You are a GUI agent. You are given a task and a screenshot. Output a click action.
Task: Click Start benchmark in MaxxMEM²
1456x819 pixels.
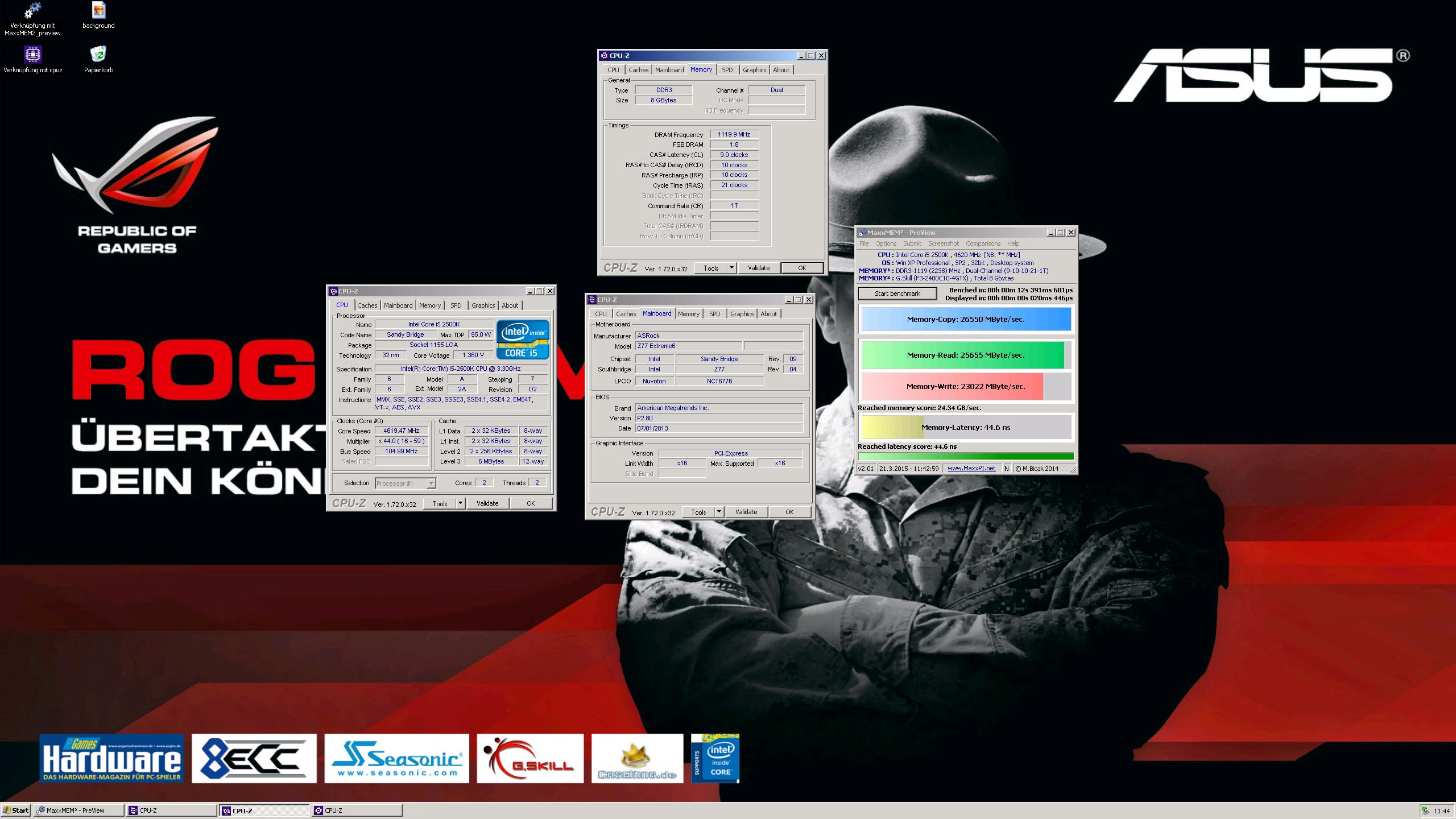tap(897, 293)
